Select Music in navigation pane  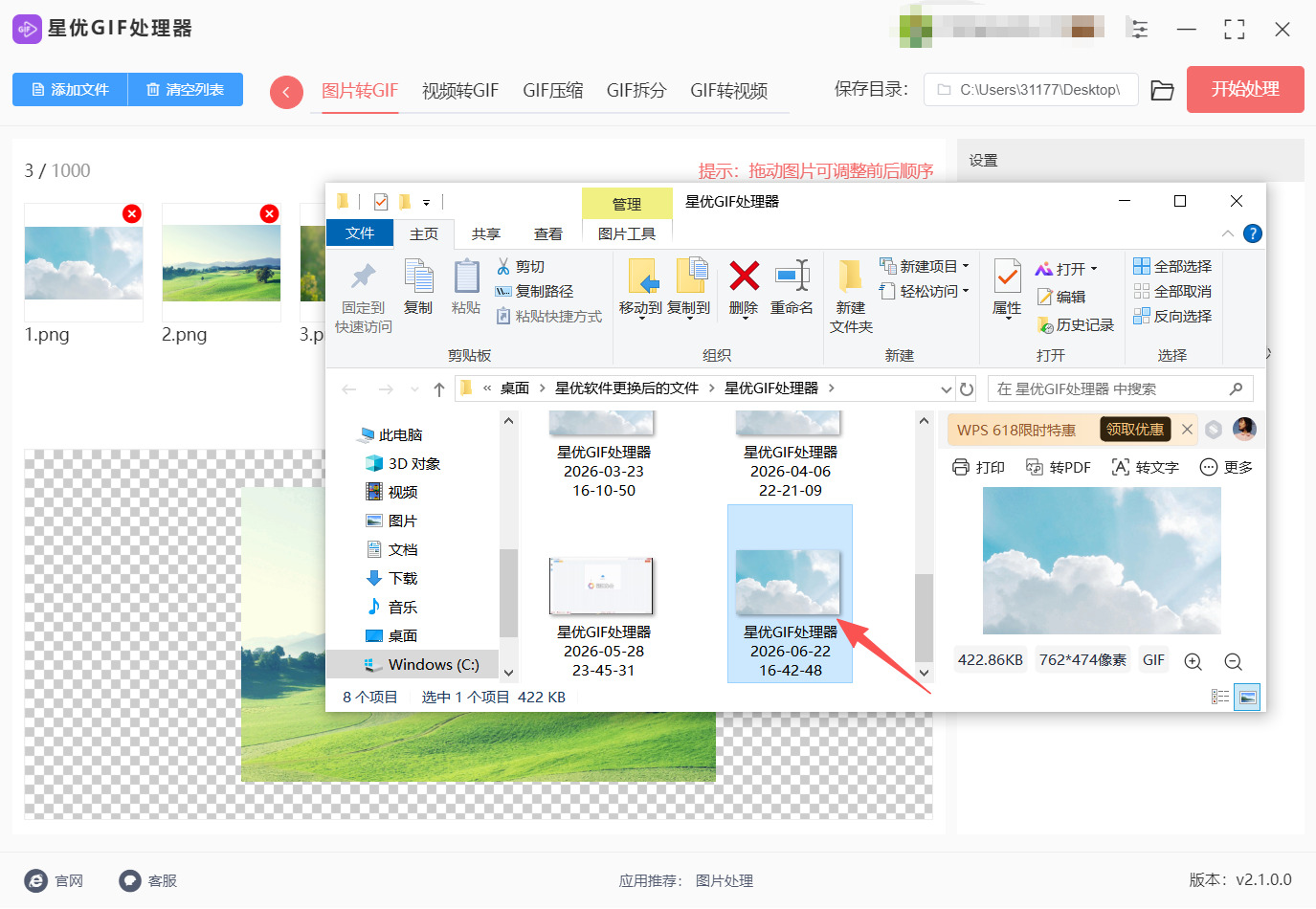pyautogui.click(x=392, y=607)
